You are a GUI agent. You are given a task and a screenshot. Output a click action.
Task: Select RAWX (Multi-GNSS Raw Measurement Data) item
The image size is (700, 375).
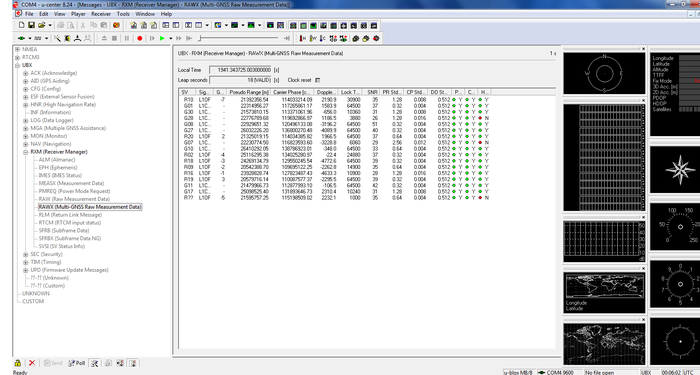coord(90,207)
